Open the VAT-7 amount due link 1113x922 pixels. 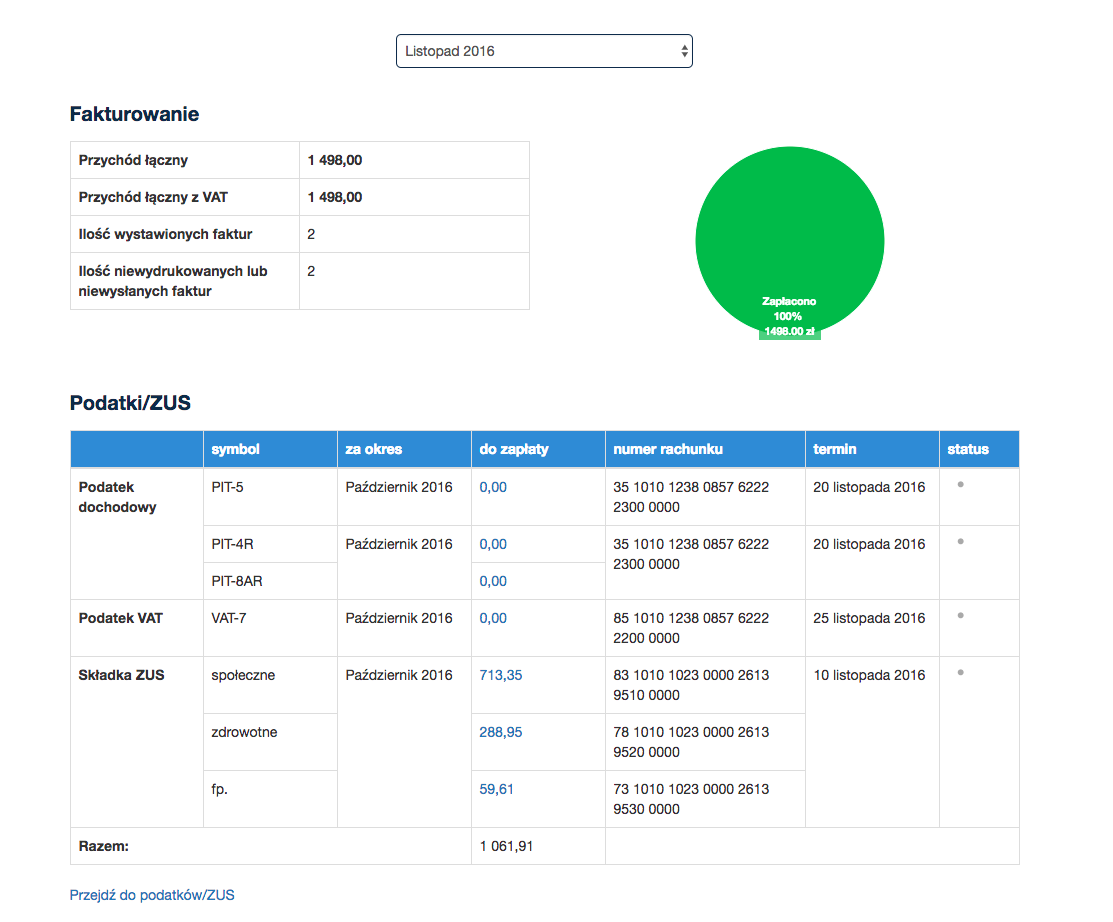[x=493, y=618]
